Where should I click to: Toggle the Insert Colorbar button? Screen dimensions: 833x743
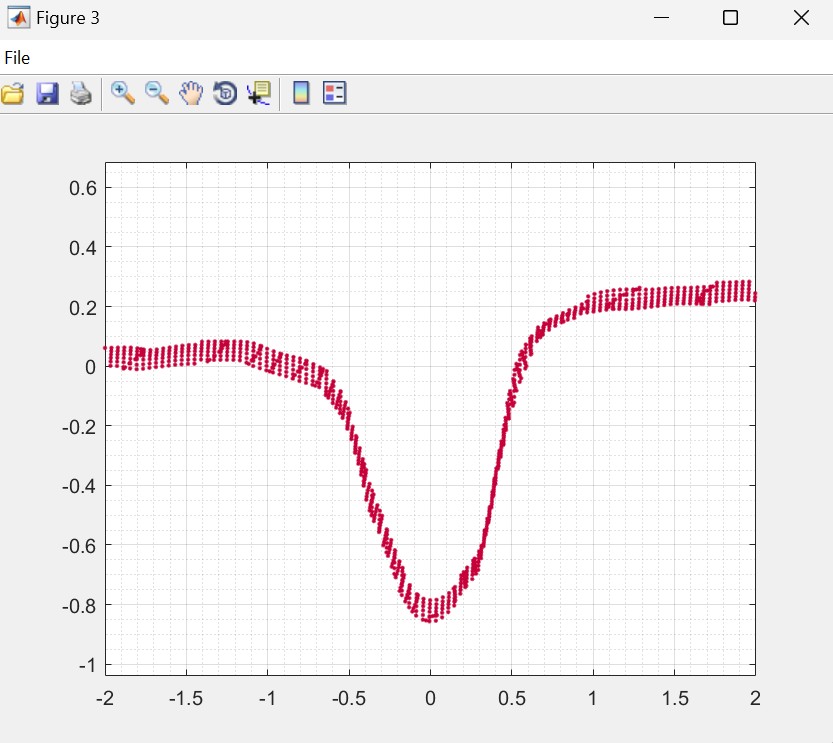pos(301,94)
